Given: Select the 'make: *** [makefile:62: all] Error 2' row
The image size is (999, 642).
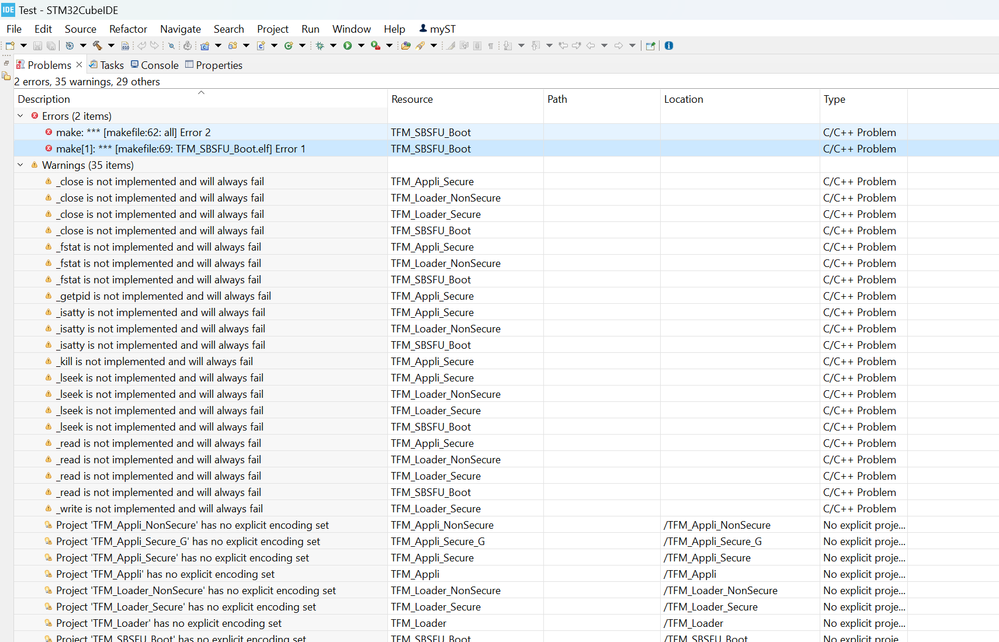Looking at the screenshot, I should (507, 132).
